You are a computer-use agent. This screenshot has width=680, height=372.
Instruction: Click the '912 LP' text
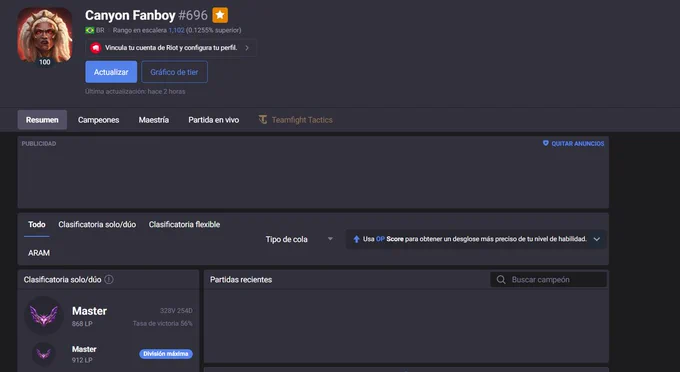pos(82,360)
